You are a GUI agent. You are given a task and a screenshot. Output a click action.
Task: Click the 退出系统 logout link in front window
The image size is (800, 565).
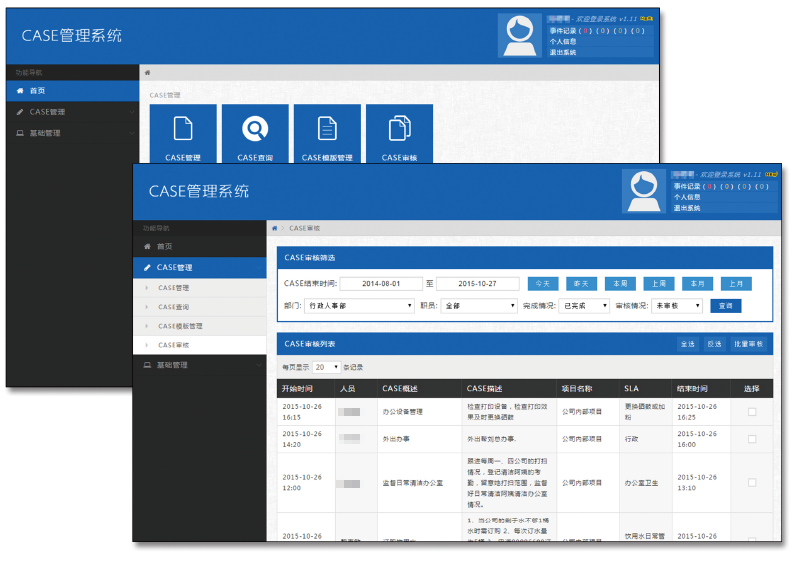point(687,208)
